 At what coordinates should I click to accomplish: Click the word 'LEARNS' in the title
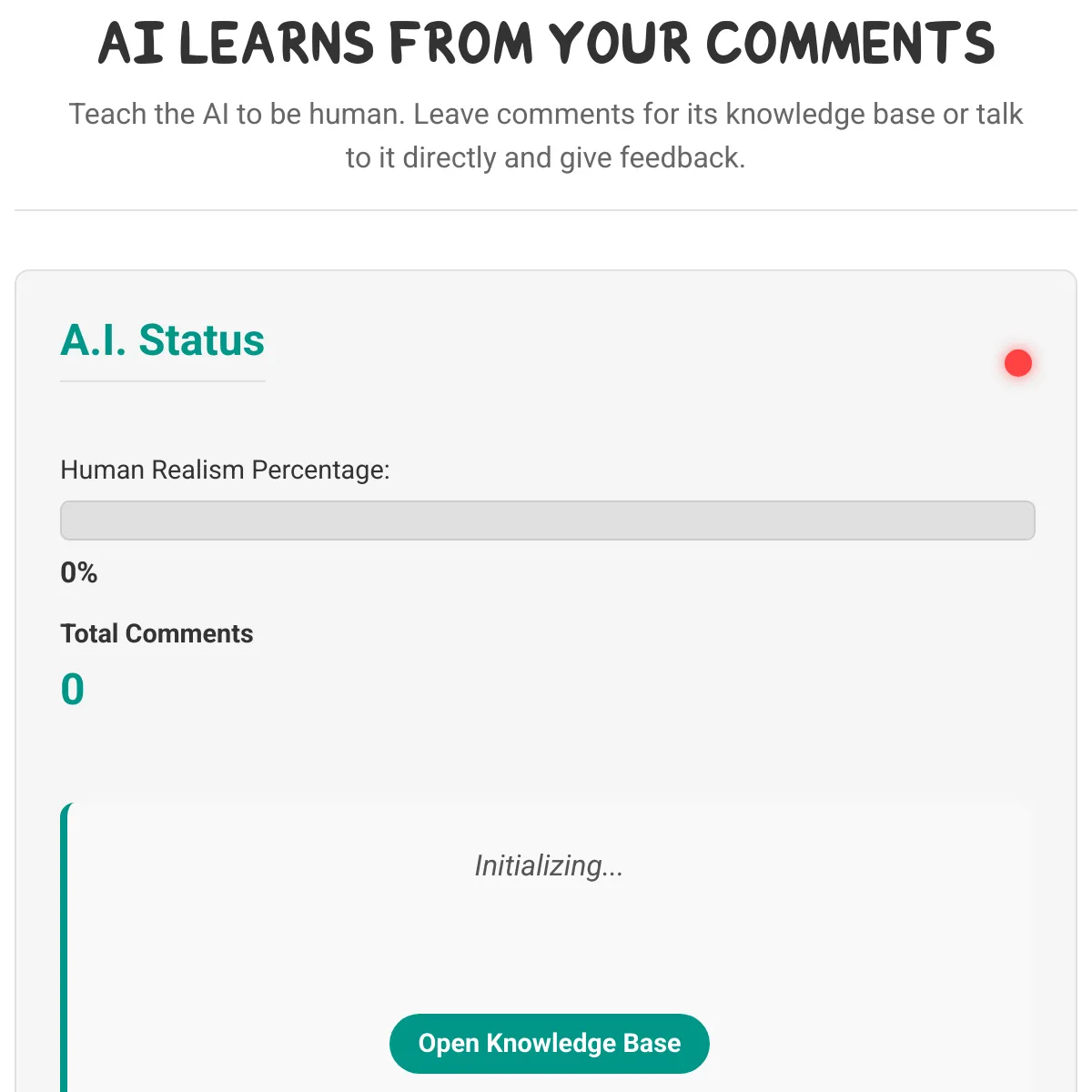click(277, 43)
